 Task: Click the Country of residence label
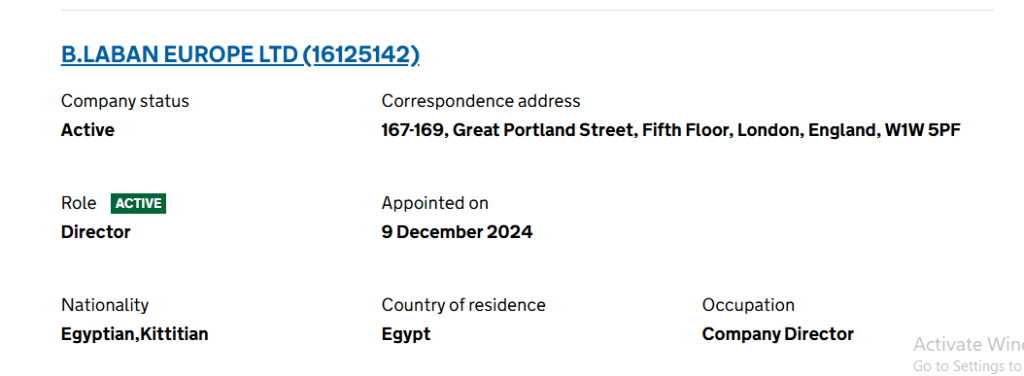463,305
